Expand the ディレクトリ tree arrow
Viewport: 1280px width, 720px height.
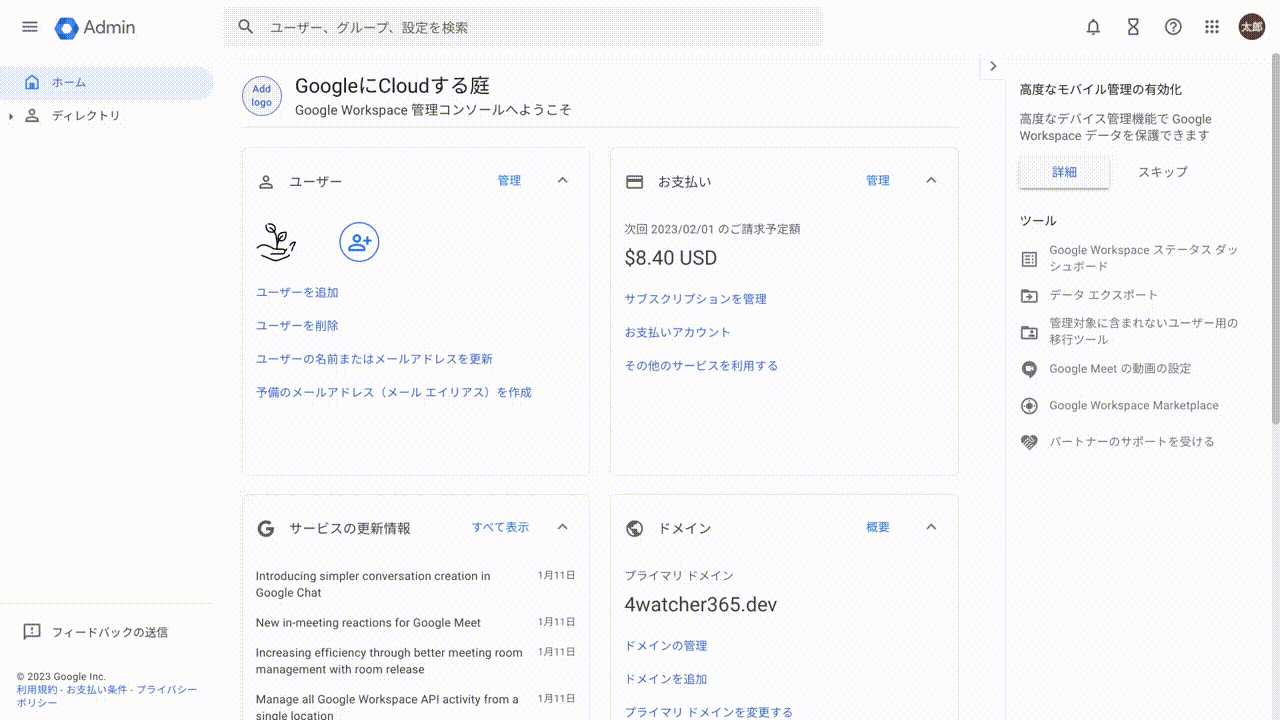[11, 116]
